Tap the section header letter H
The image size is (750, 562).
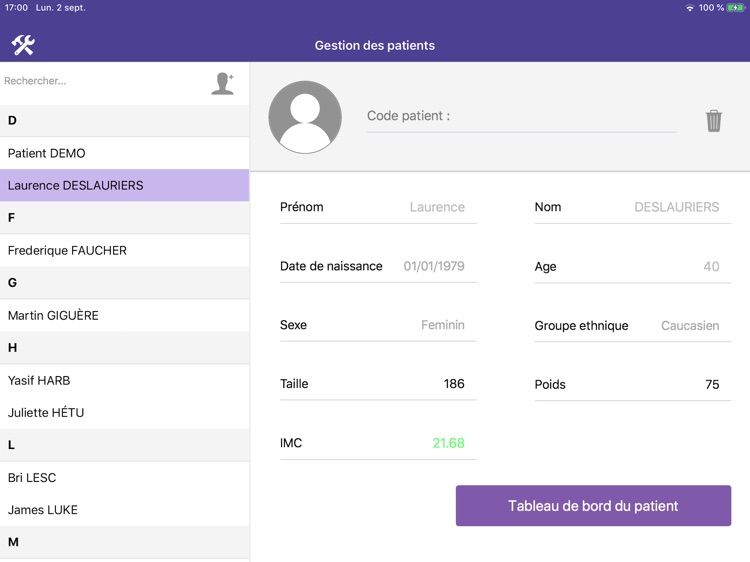12,348
